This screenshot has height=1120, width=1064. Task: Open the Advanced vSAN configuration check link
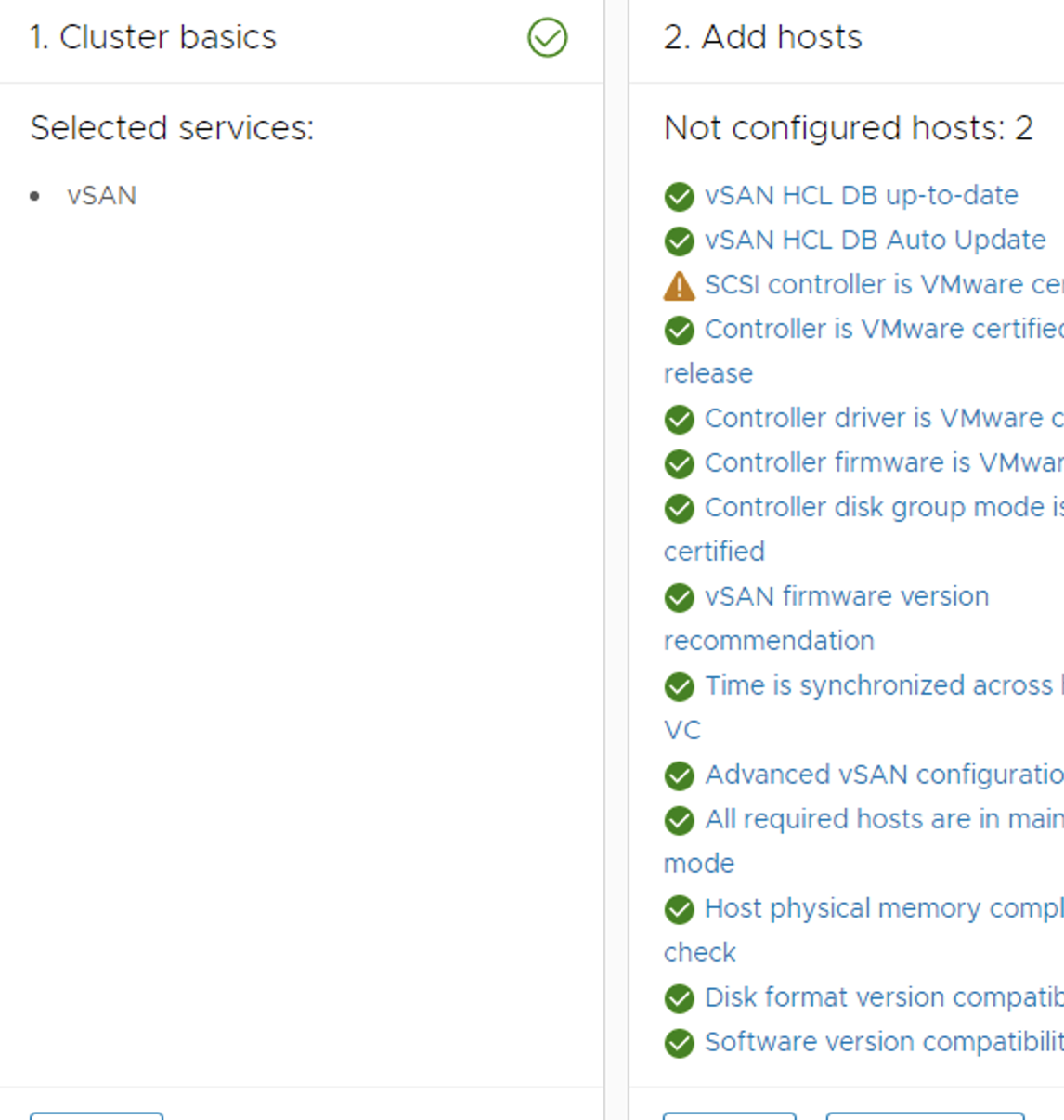coord(884,775)
